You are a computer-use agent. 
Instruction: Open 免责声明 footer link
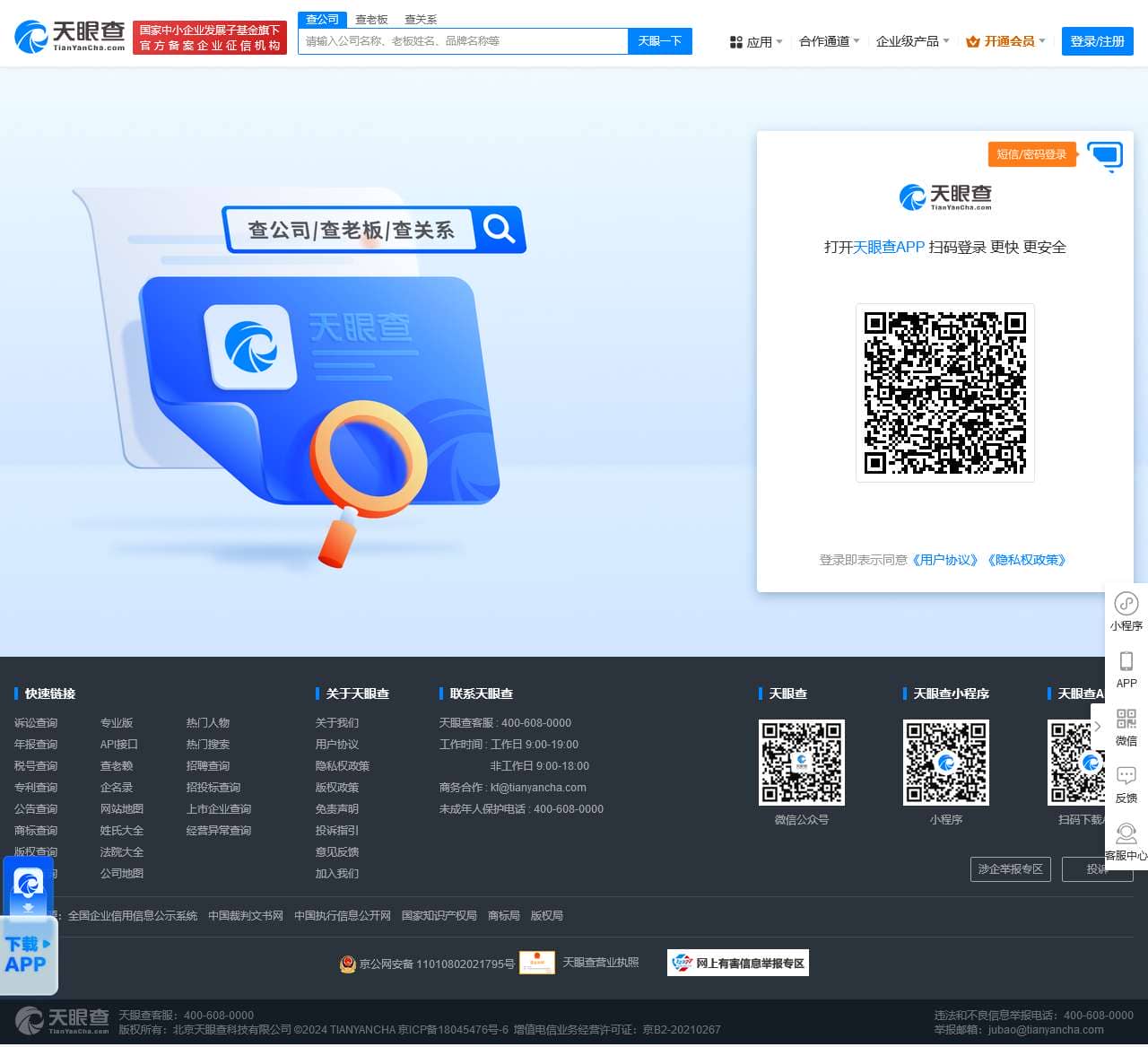pyautogui.click(x=337, y=809)
